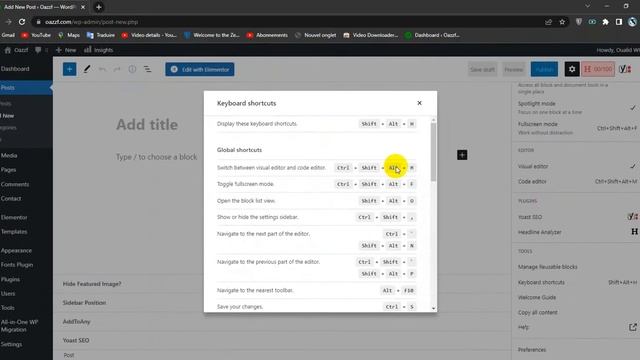Open Posts in the admin sidebar

coord(8,87)
